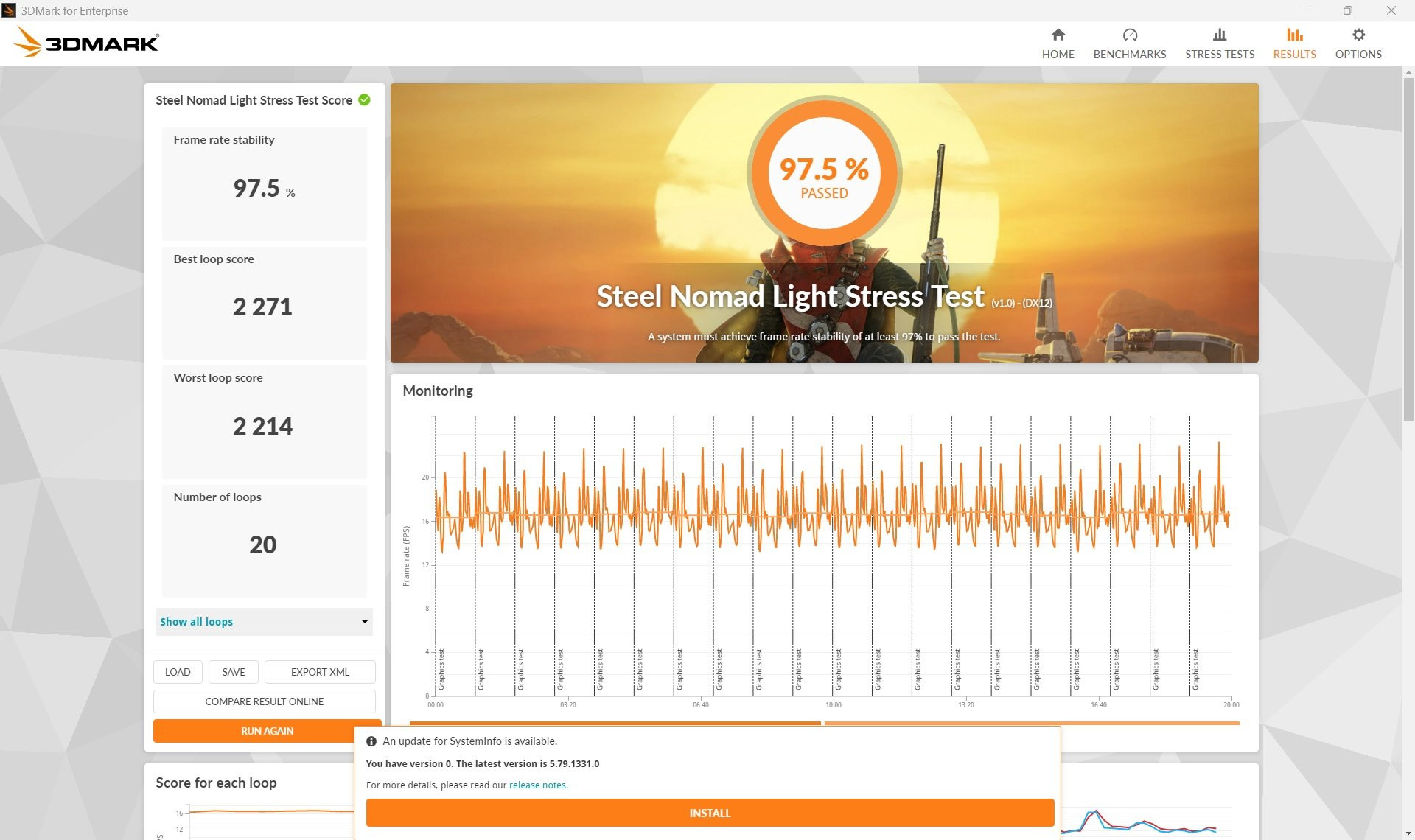Install the SystemInfo update
This screenshot has height=840, width=1415.
[x=710, y=813]
